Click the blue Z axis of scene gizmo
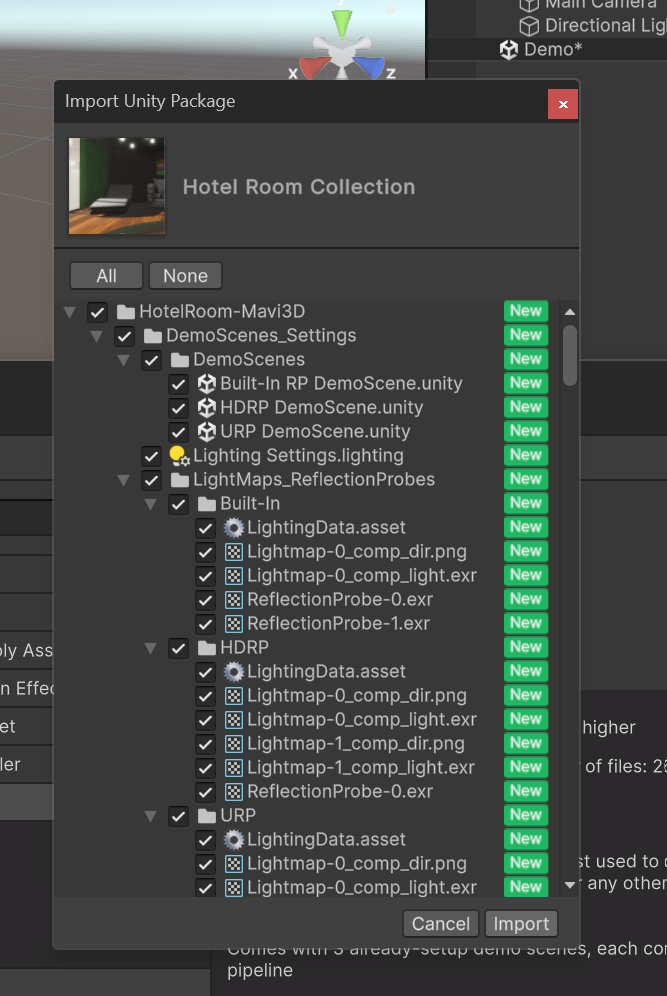 point(370,67)
